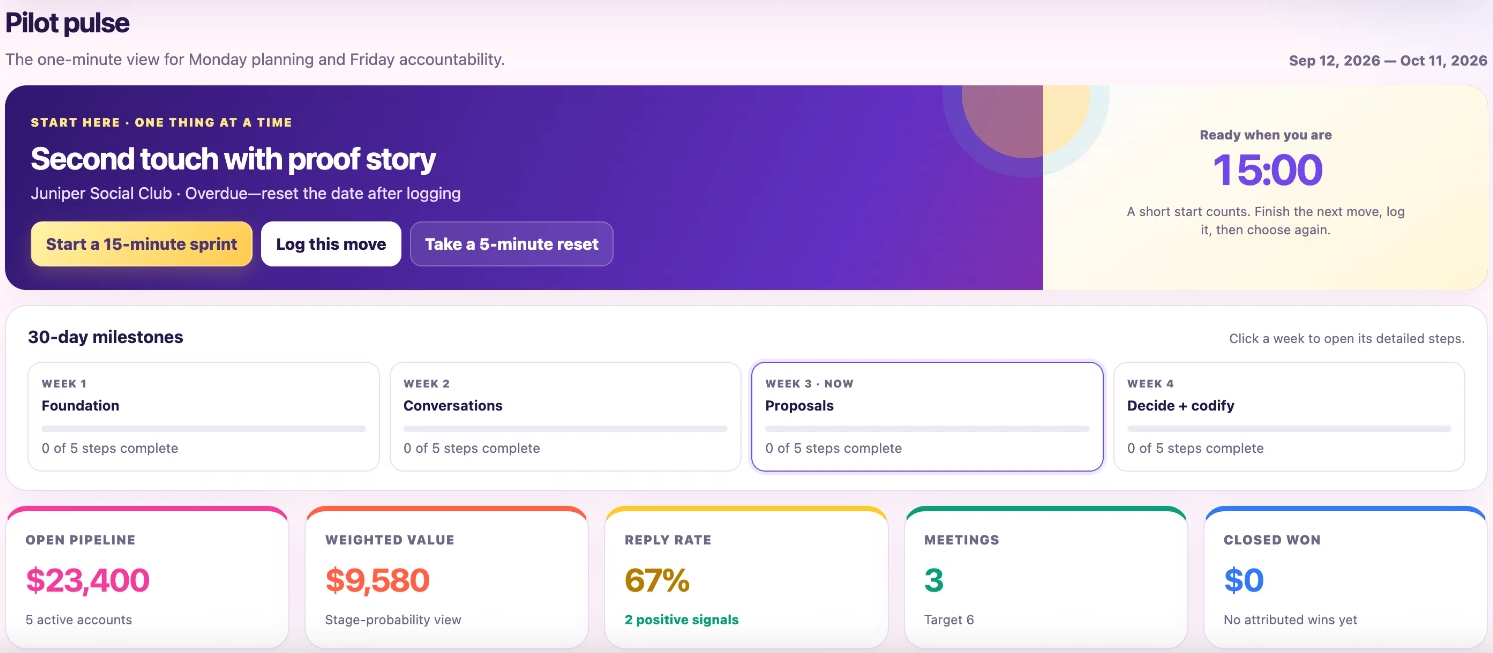Click the Ready when you are label

(x=1266, y=135)
